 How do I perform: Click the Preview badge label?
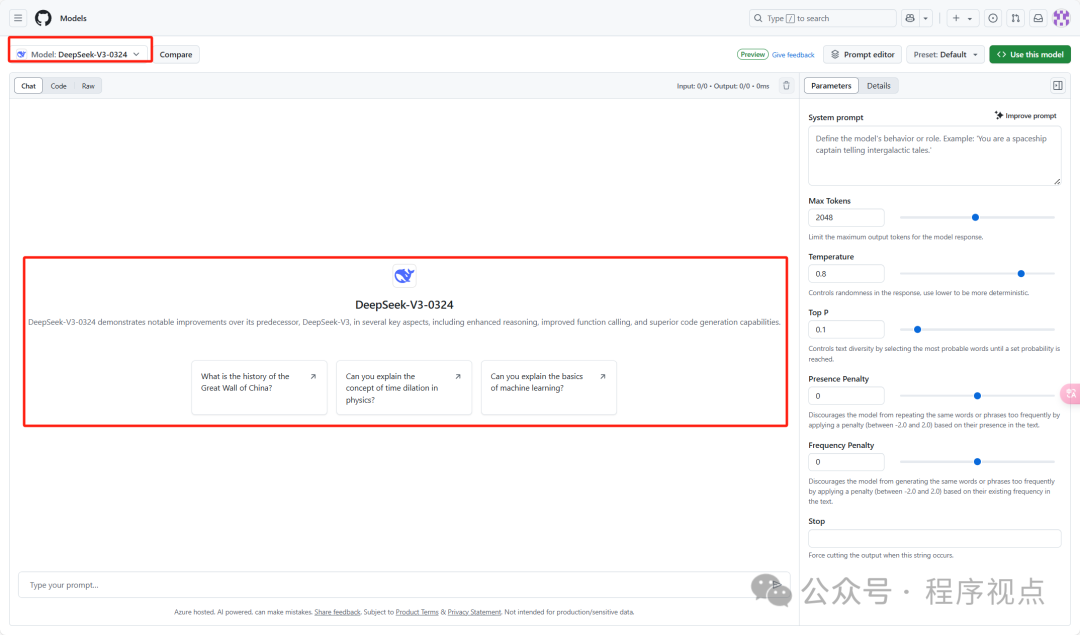[752, 54]
